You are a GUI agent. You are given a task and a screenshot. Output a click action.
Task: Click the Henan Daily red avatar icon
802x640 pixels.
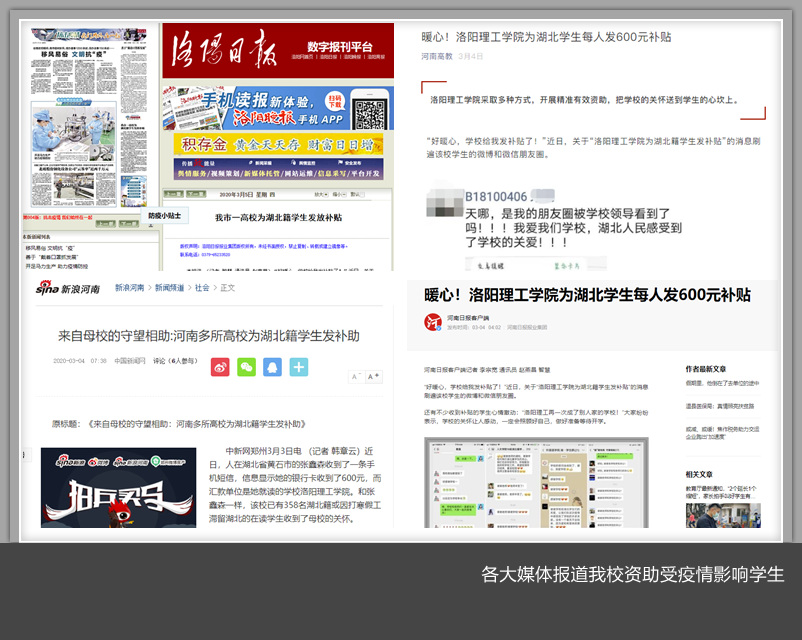click(432, 322)
